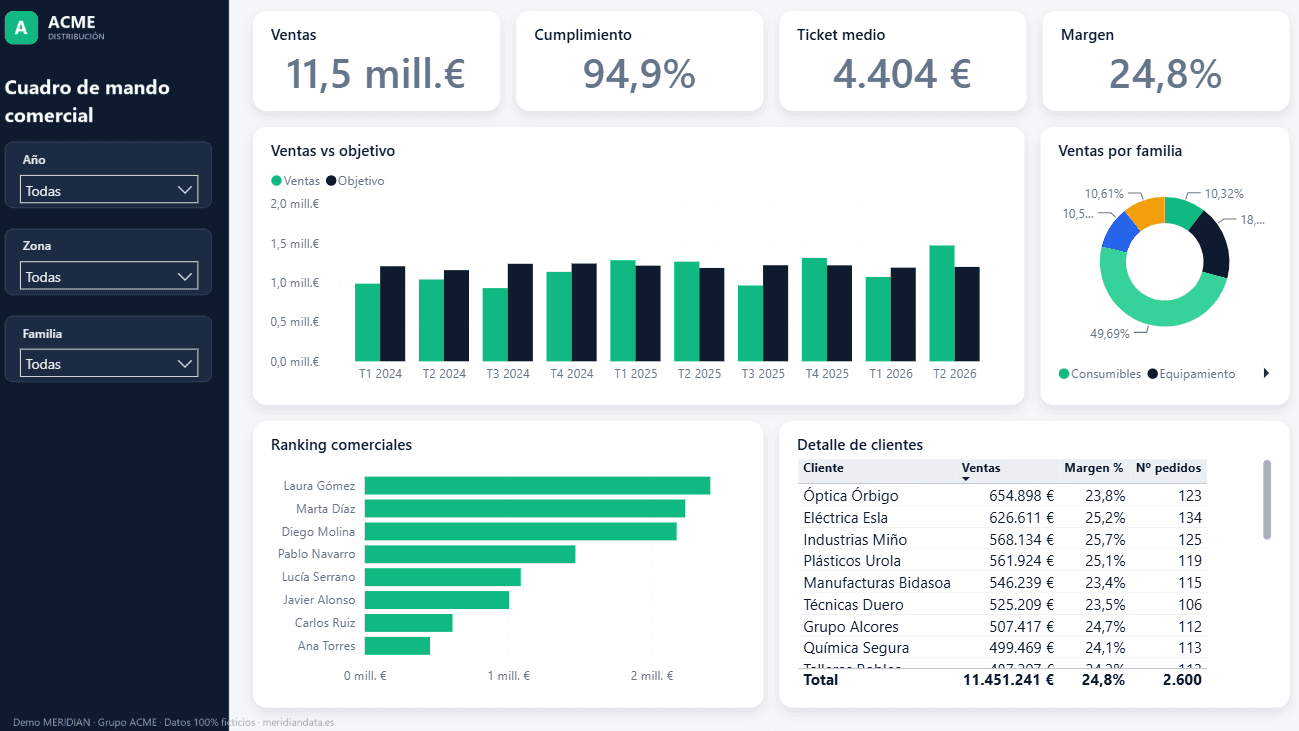Viewport: 1299px width, 731px height.
Task: Select the Ticket medio 4.404 € card
Action: coord(902,61)
